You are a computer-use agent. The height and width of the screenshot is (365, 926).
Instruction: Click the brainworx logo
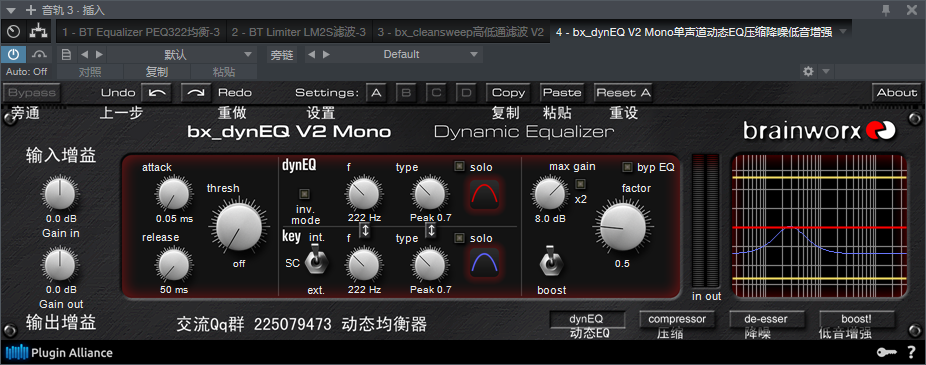(820, 131)
